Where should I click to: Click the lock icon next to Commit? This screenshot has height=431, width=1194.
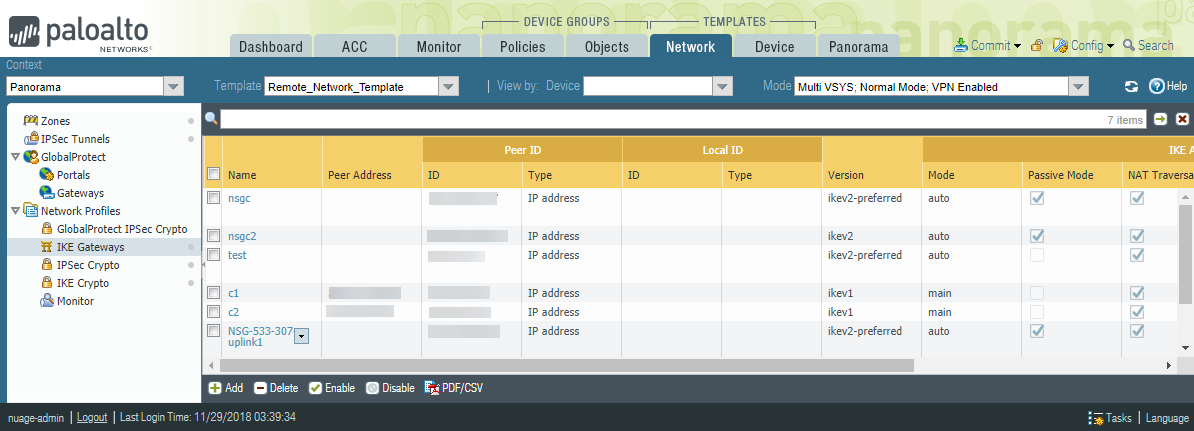point(1036,46)
